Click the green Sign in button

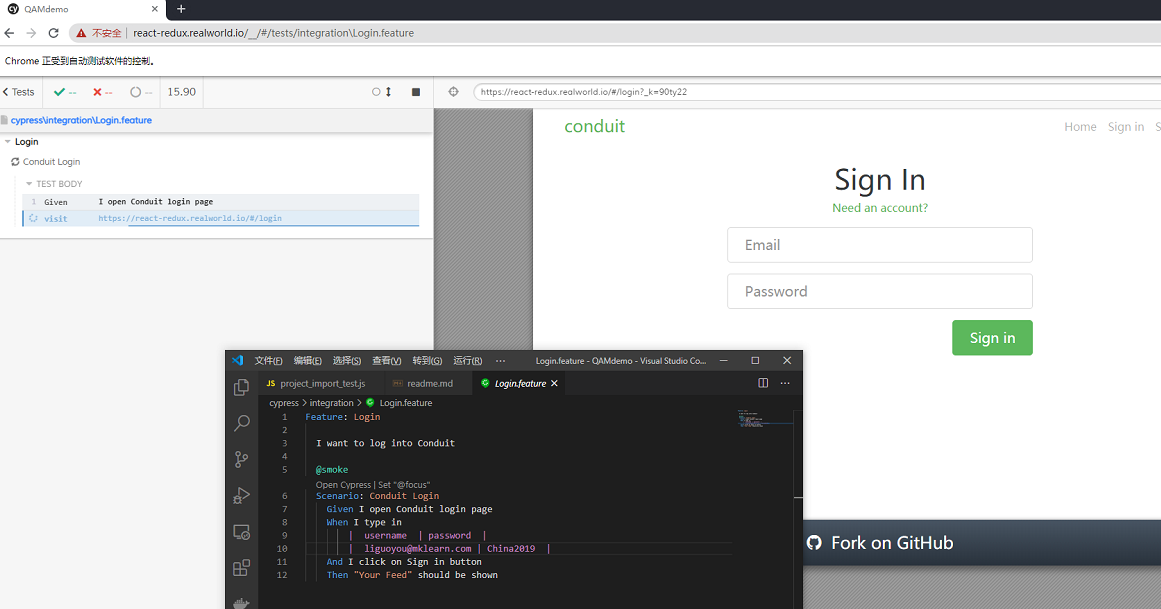pyautogui.click(x=991, y=338)
